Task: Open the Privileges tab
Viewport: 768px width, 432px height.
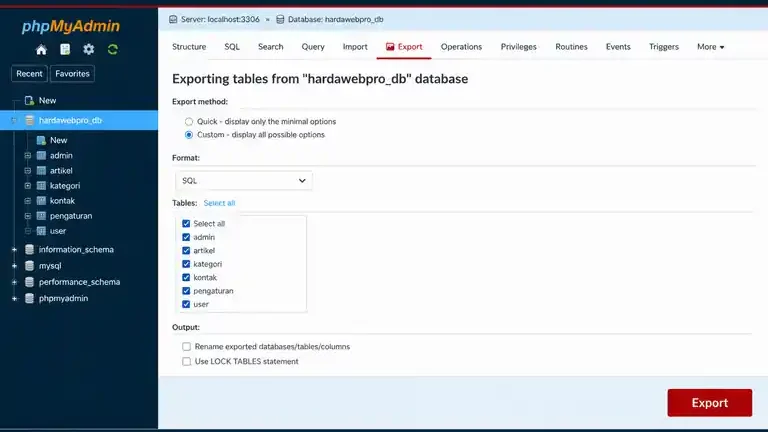Action: point(519,47)
